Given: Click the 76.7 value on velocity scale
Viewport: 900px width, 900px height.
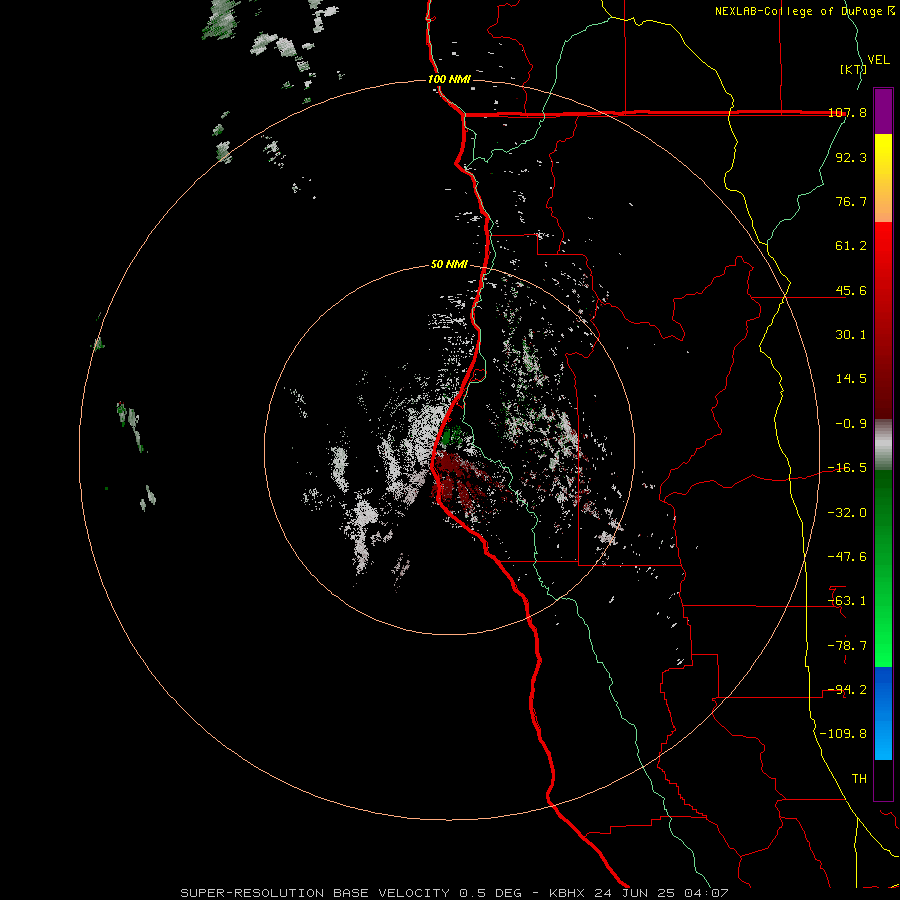Looking at the screenshot, I should (851, 201).
